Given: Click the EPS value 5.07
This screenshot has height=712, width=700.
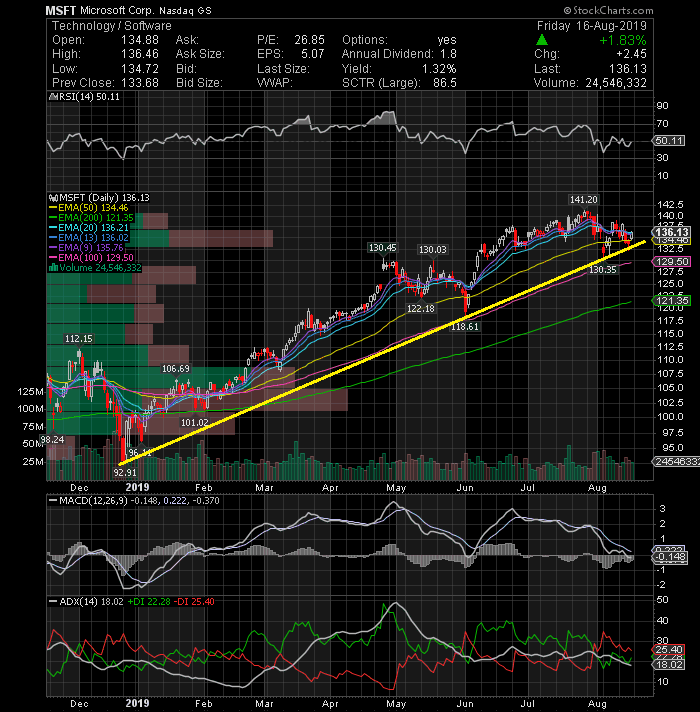Looking at the screenshot, I should [313, 54].
